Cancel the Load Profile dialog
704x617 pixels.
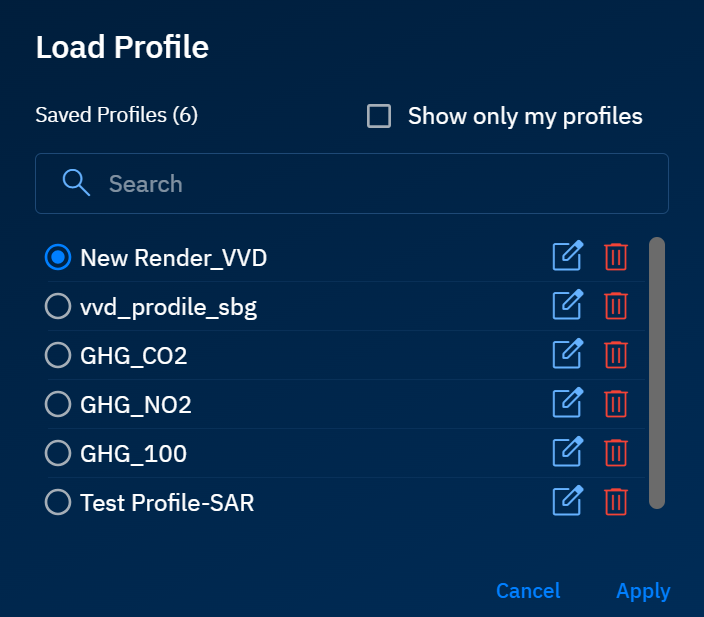click(528, 591)
